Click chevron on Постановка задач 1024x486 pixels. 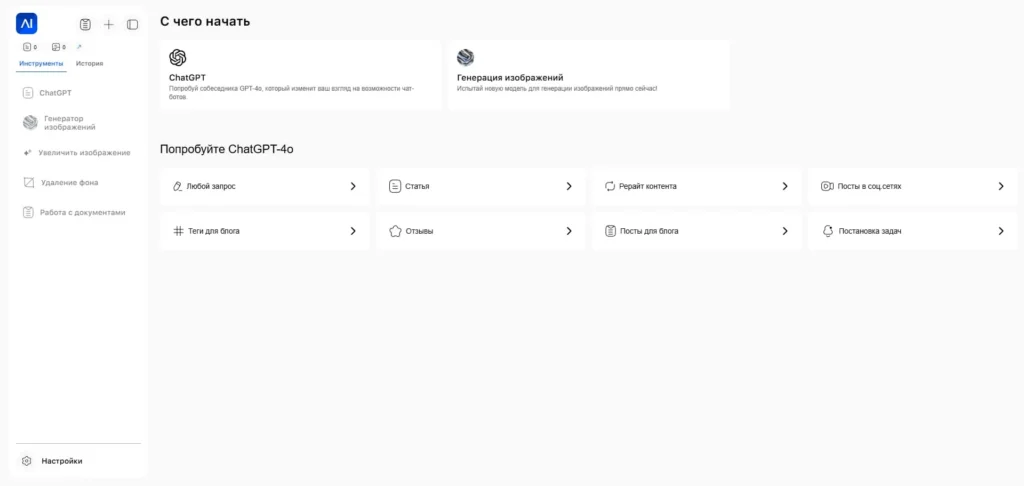(1001, 231)
